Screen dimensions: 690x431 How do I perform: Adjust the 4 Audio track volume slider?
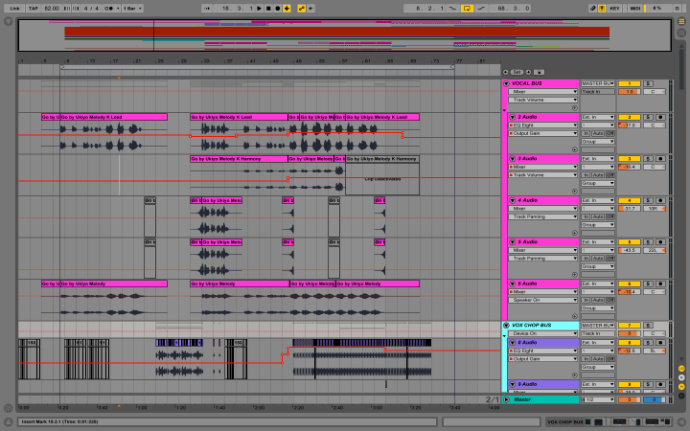[x=628, y=208]
